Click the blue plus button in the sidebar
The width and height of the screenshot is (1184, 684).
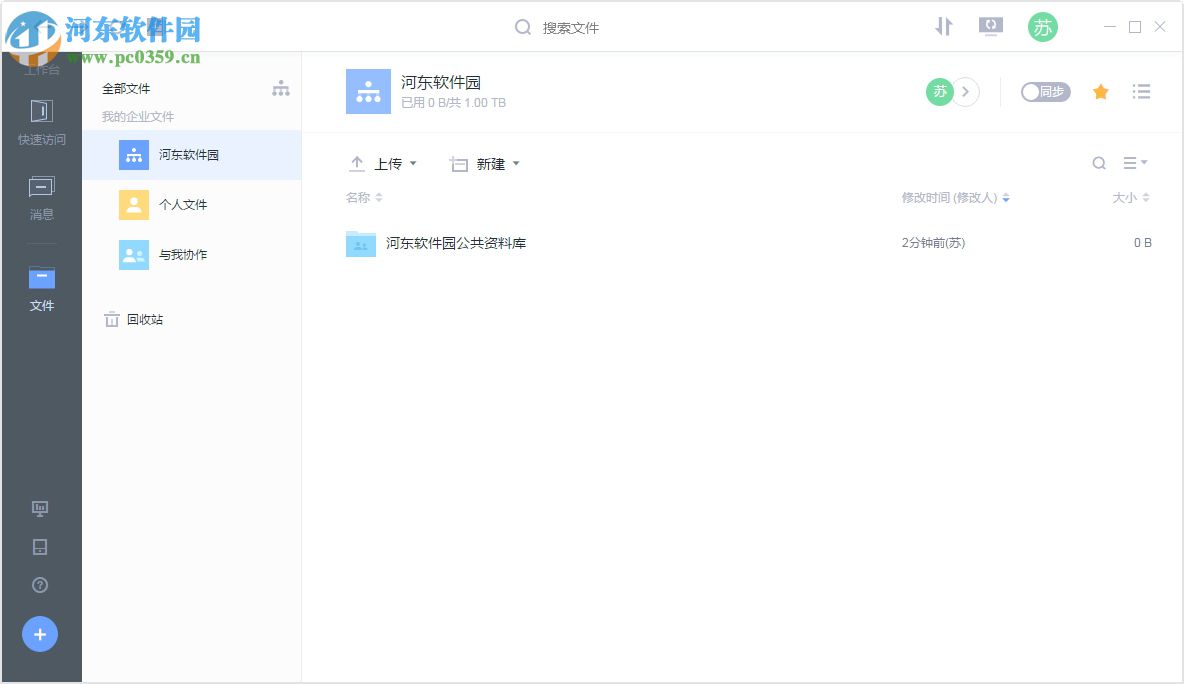point(40,633)
